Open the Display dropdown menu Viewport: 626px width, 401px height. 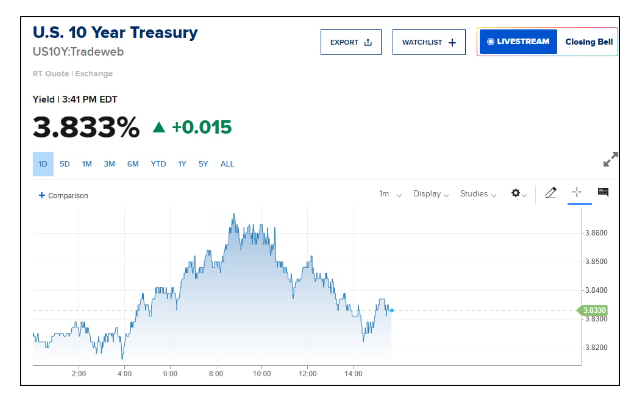(x=431, y=194)
